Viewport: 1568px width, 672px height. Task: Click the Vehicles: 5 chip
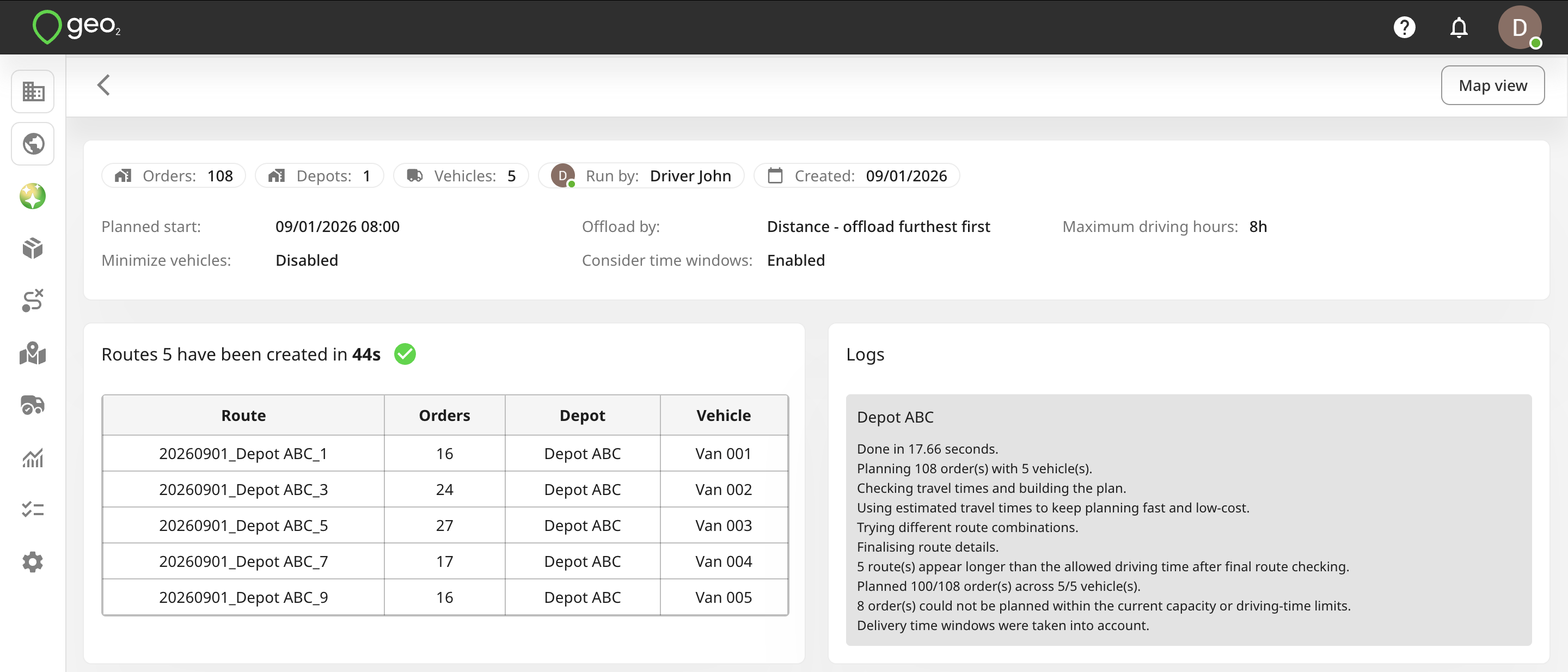461,176
